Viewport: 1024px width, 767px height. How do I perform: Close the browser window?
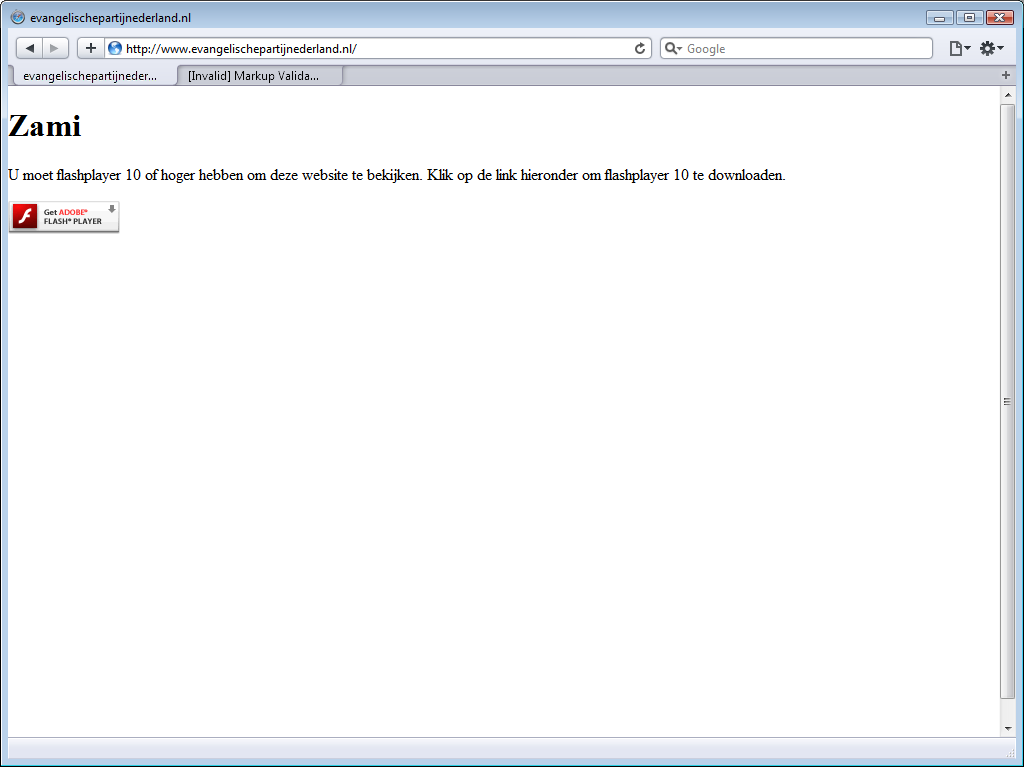(x=999, y=18)
